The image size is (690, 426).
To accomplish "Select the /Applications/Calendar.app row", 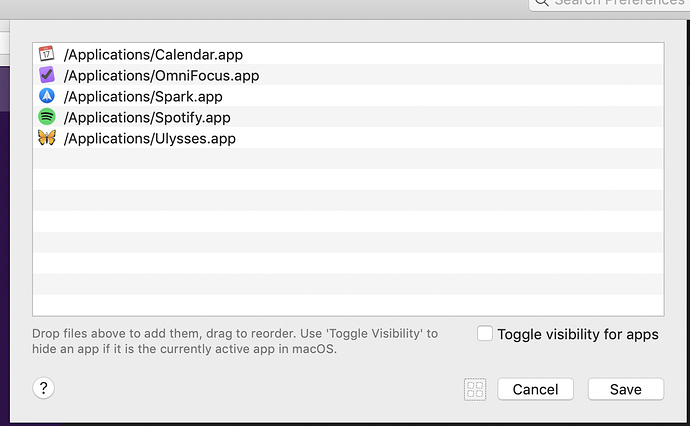I will coord(348,54).
